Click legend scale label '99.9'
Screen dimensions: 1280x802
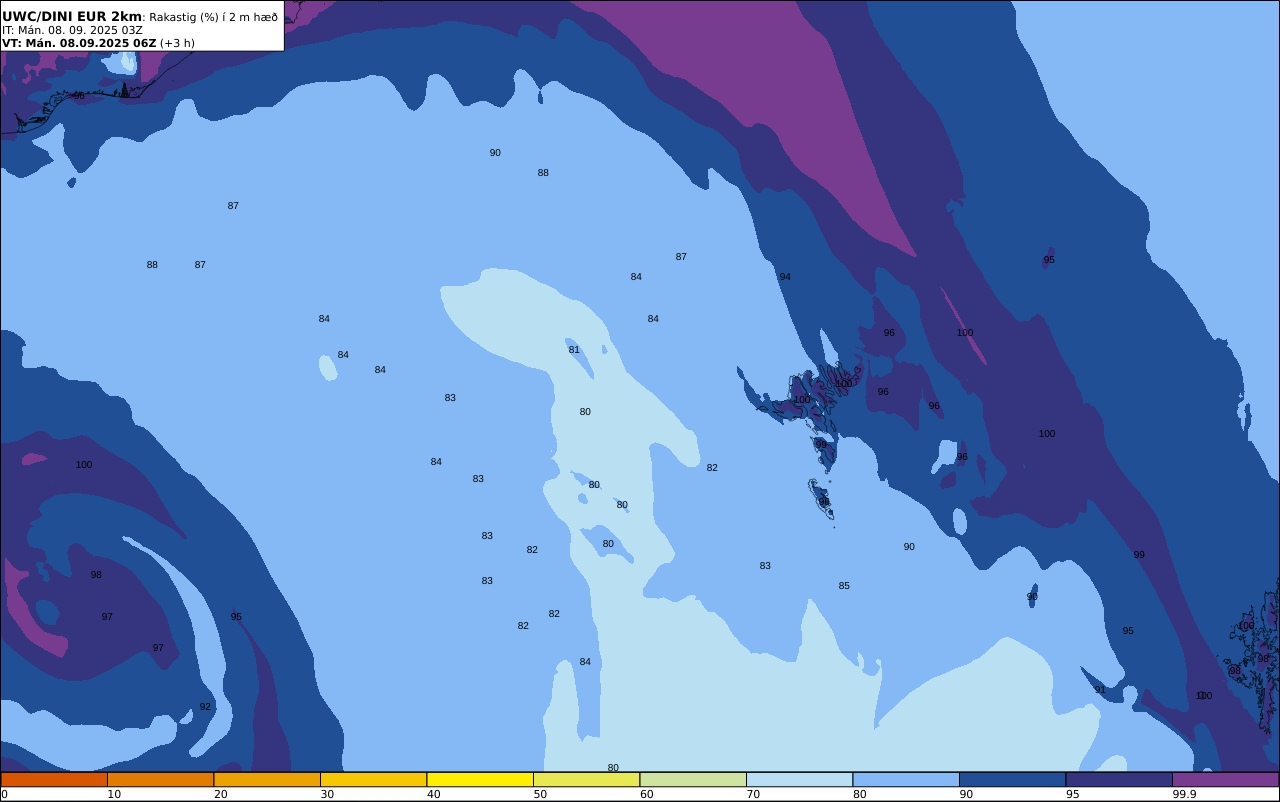[x=1184, y=794]
